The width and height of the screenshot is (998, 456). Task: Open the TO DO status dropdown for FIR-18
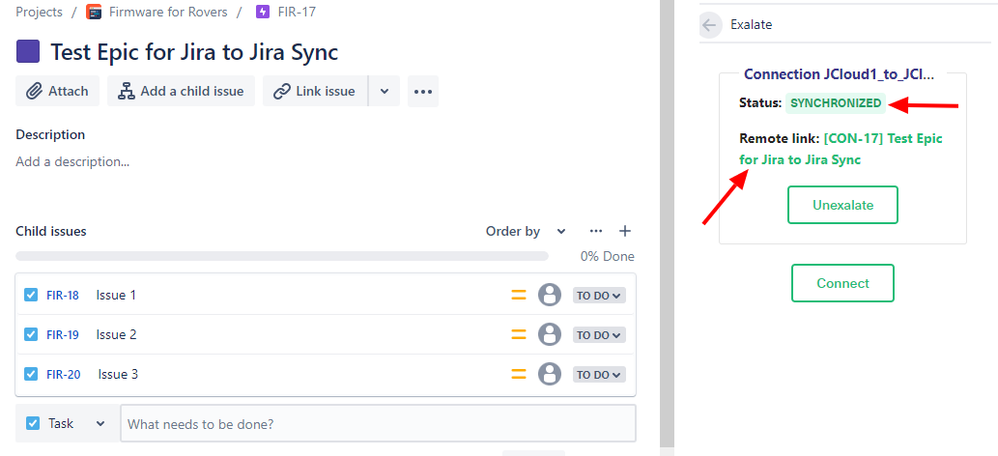point(599,296)
